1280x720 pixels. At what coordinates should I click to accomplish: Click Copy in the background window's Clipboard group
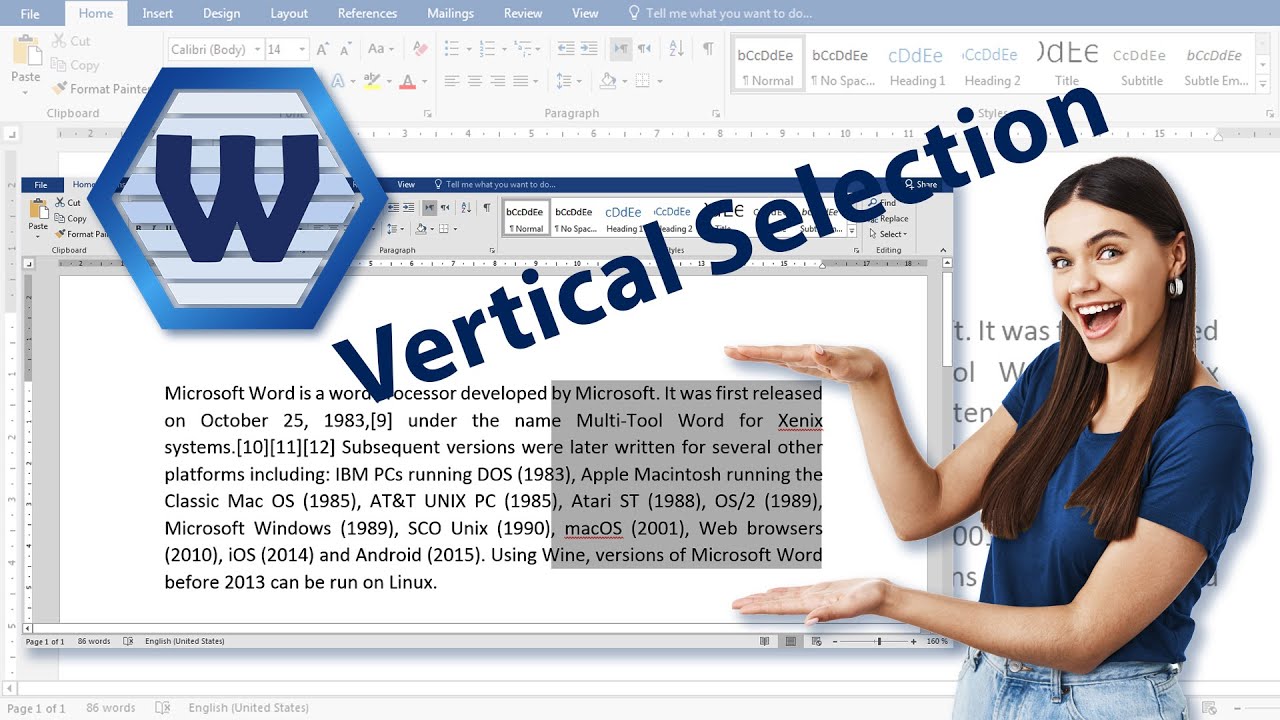click(x=74, y=65)
